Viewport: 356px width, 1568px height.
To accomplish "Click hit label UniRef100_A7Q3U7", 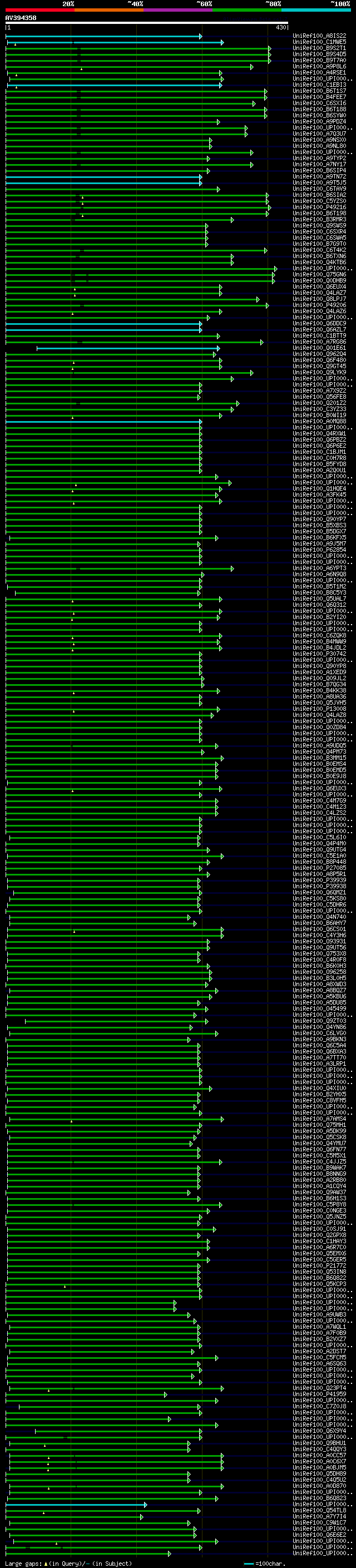I will pos(319,134).
